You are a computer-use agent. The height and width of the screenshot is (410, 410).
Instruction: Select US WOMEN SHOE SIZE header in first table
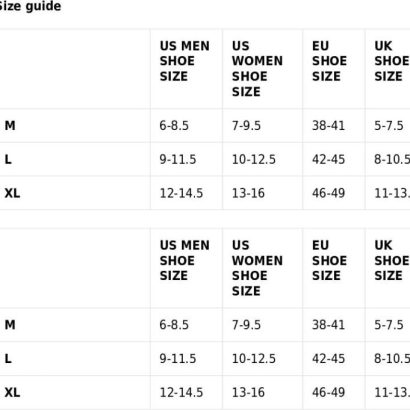[257, 69]
